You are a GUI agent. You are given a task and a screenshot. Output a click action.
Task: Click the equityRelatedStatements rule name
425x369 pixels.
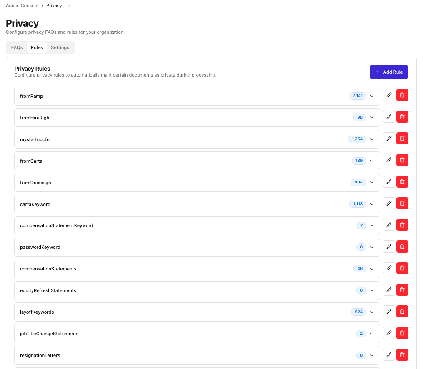[x=48, y=291]
